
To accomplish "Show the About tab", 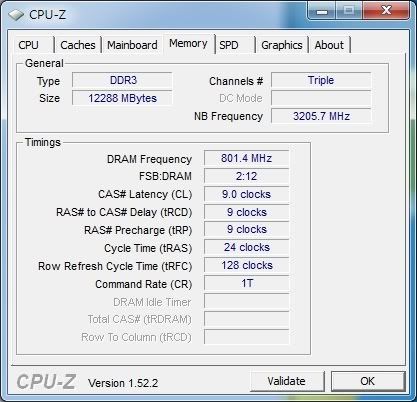I will tap(329, 45).
